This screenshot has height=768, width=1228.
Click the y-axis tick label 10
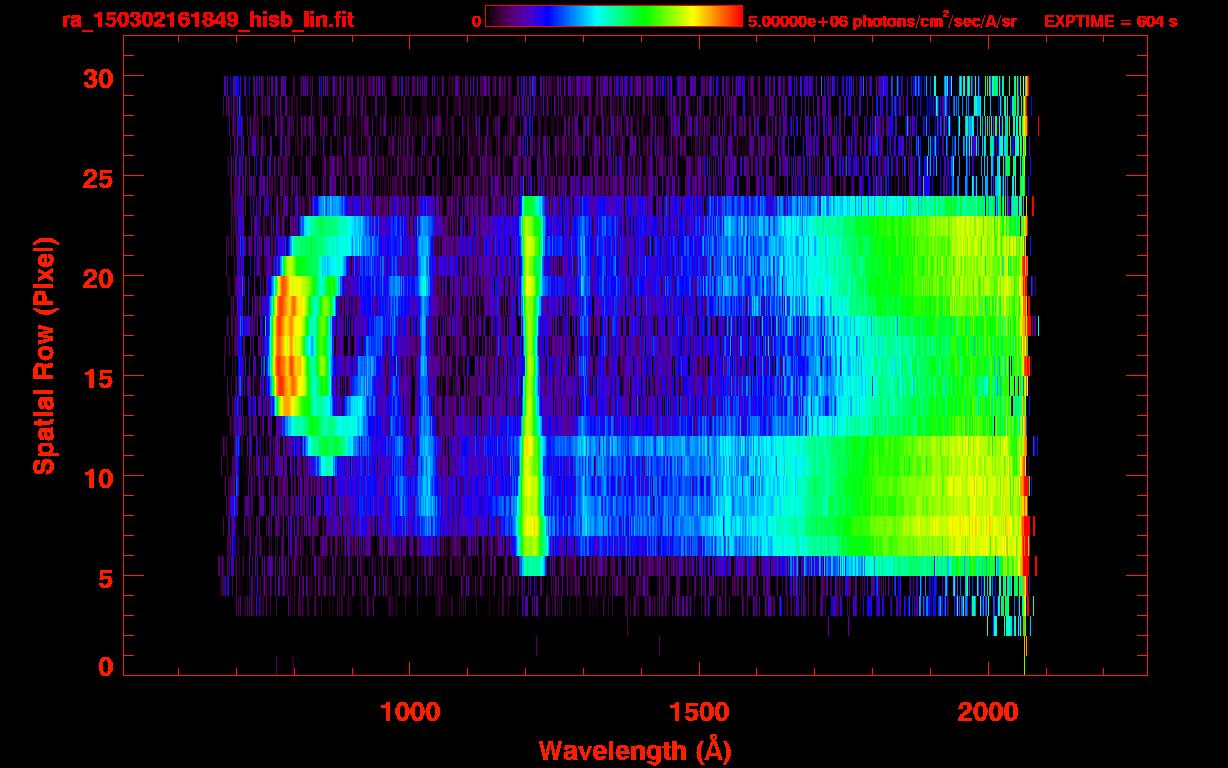97,477
